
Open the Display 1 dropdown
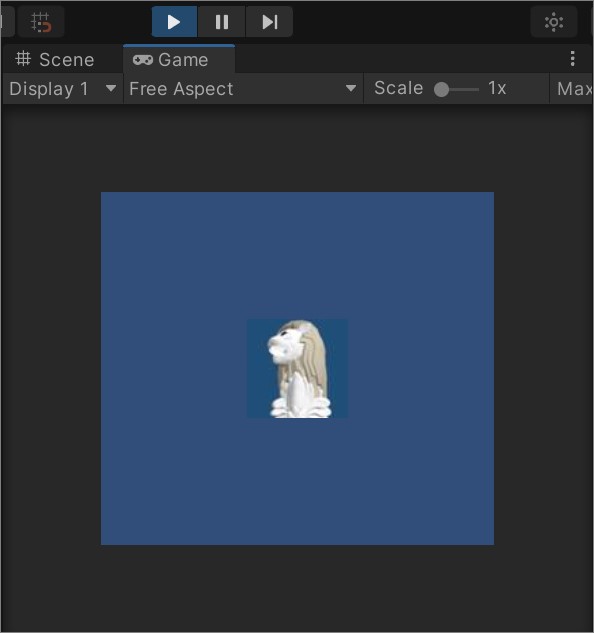(x=63, y=89)
